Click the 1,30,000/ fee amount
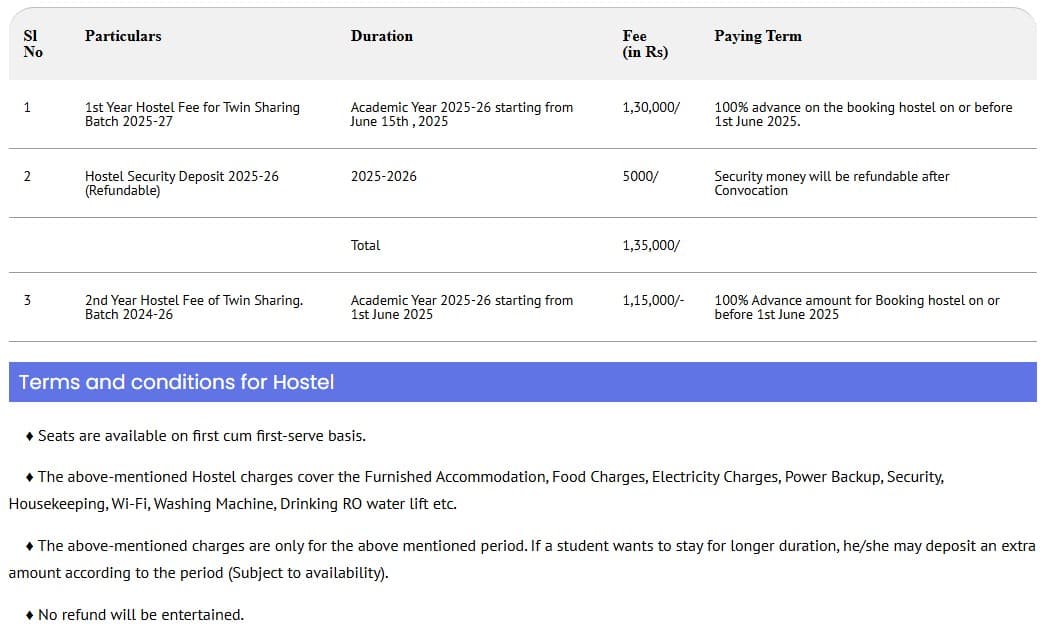 (650, 107)
